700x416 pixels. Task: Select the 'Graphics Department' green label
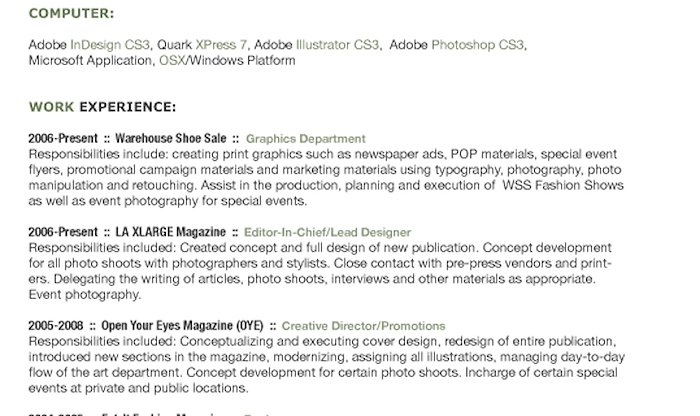pos(306,139)
